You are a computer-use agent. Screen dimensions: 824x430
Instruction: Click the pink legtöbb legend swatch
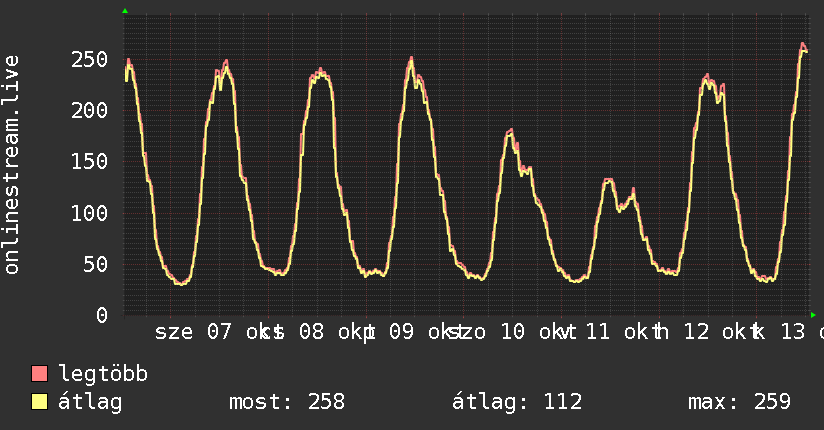point(39,373)
